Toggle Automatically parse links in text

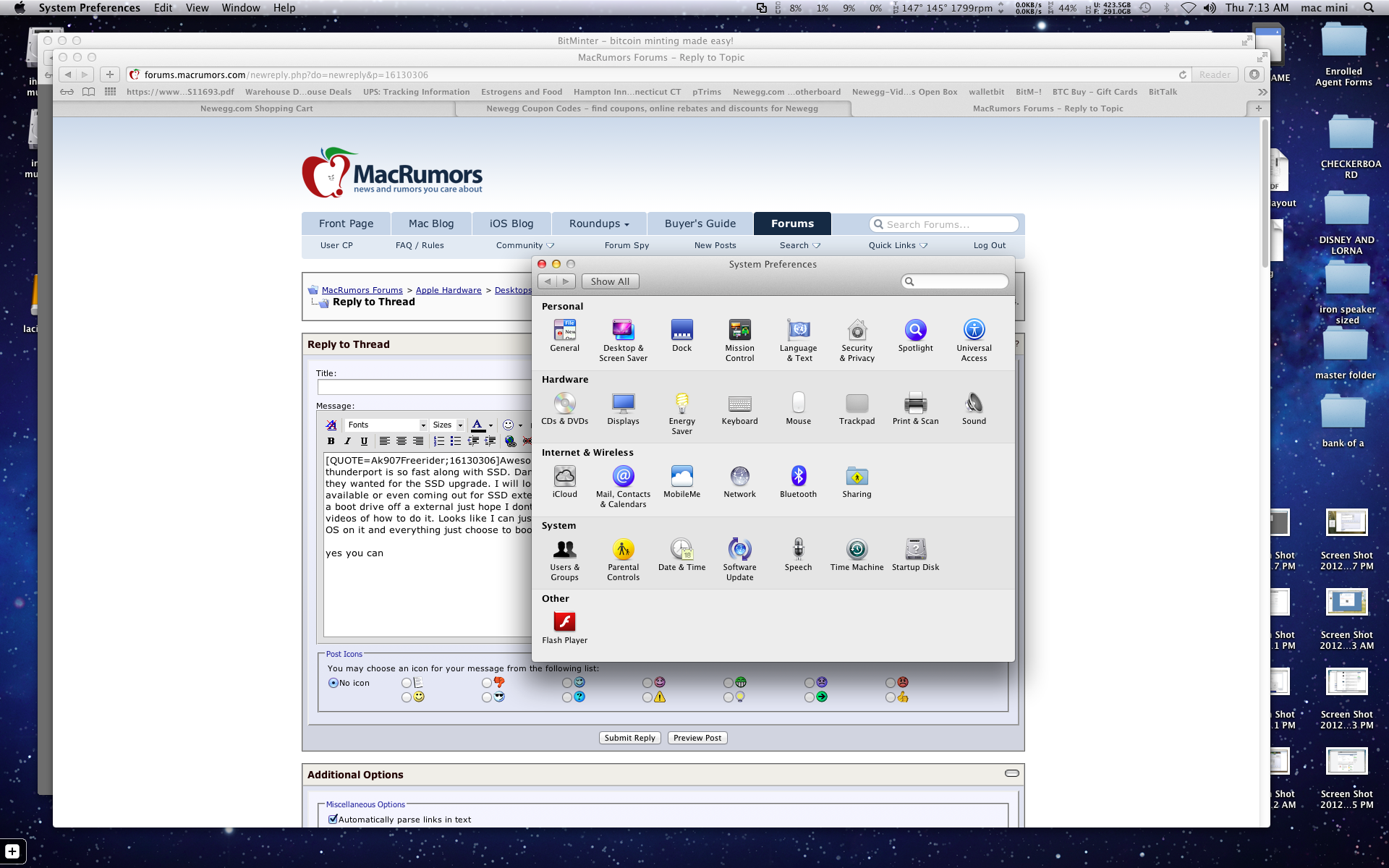point(334,820)
